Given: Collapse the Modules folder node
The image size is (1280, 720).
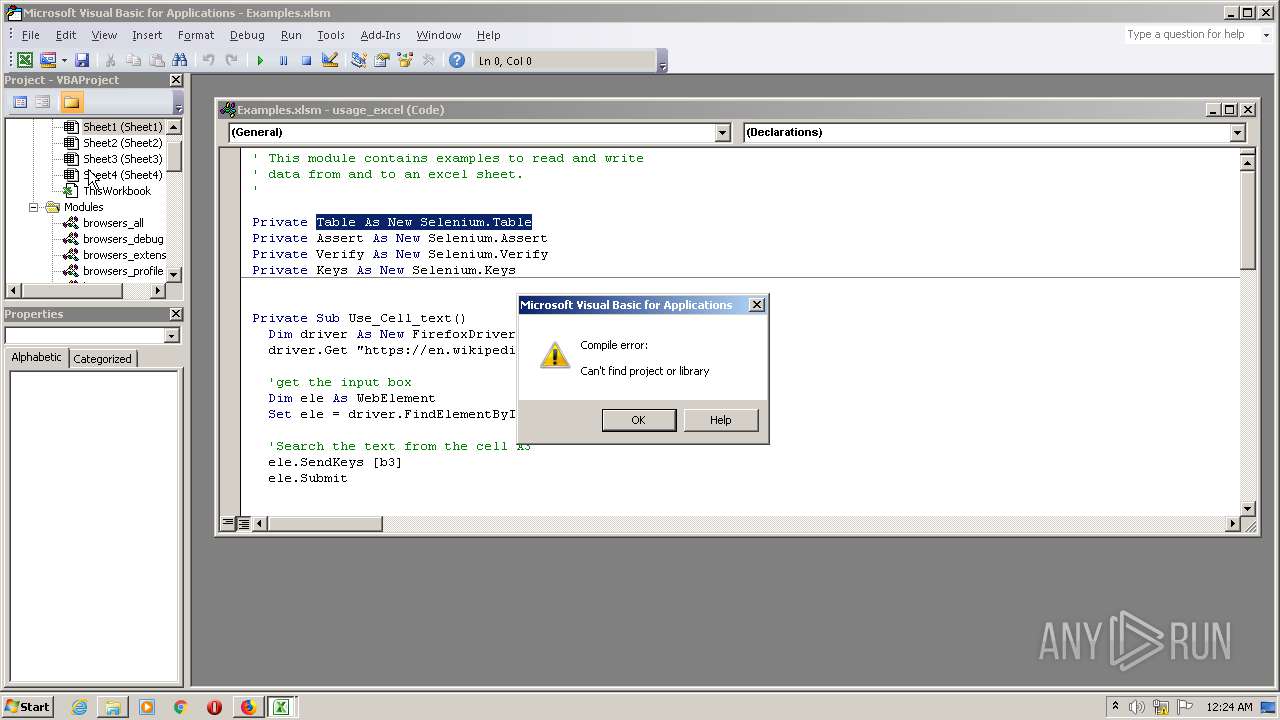Looking at the screenshot, I should (x=33, y=207).
